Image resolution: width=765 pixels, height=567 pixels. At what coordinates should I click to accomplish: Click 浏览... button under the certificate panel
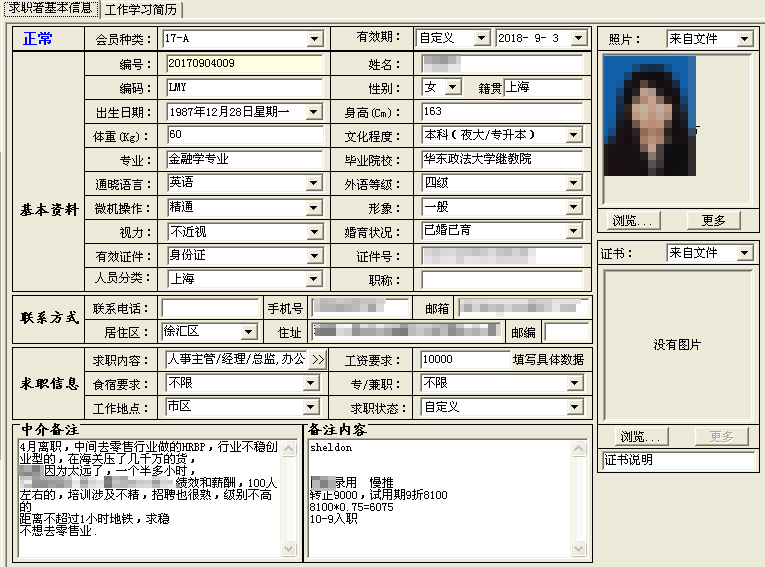[641, 436]
